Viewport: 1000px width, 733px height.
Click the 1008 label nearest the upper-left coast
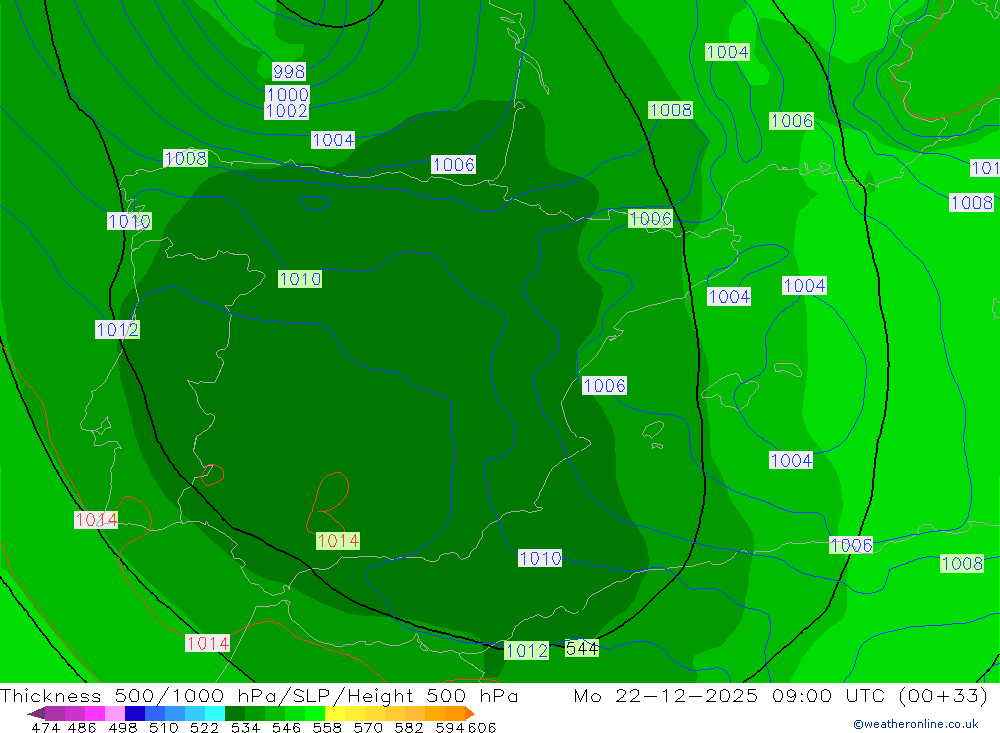click(186, 158)
